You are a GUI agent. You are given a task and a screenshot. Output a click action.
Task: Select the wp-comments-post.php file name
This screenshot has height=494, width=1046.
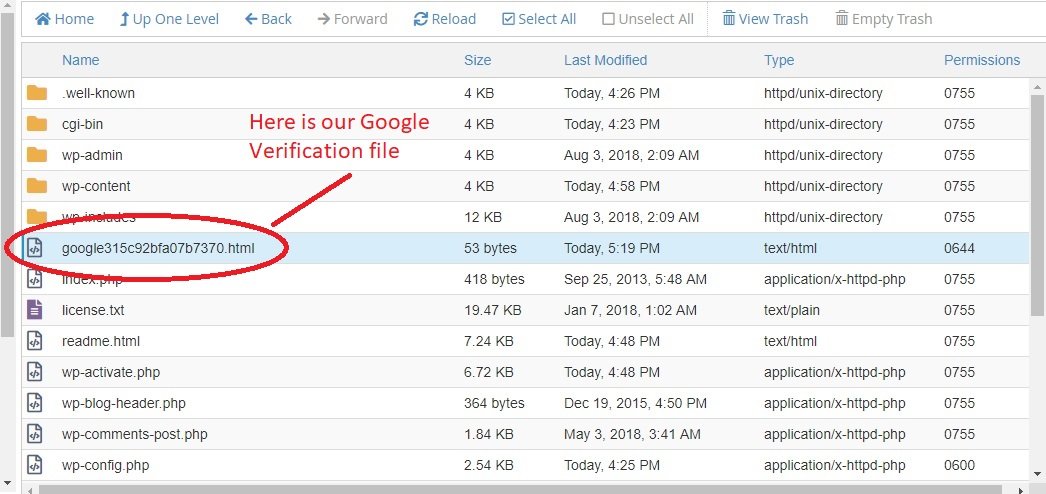coord(135,435)
